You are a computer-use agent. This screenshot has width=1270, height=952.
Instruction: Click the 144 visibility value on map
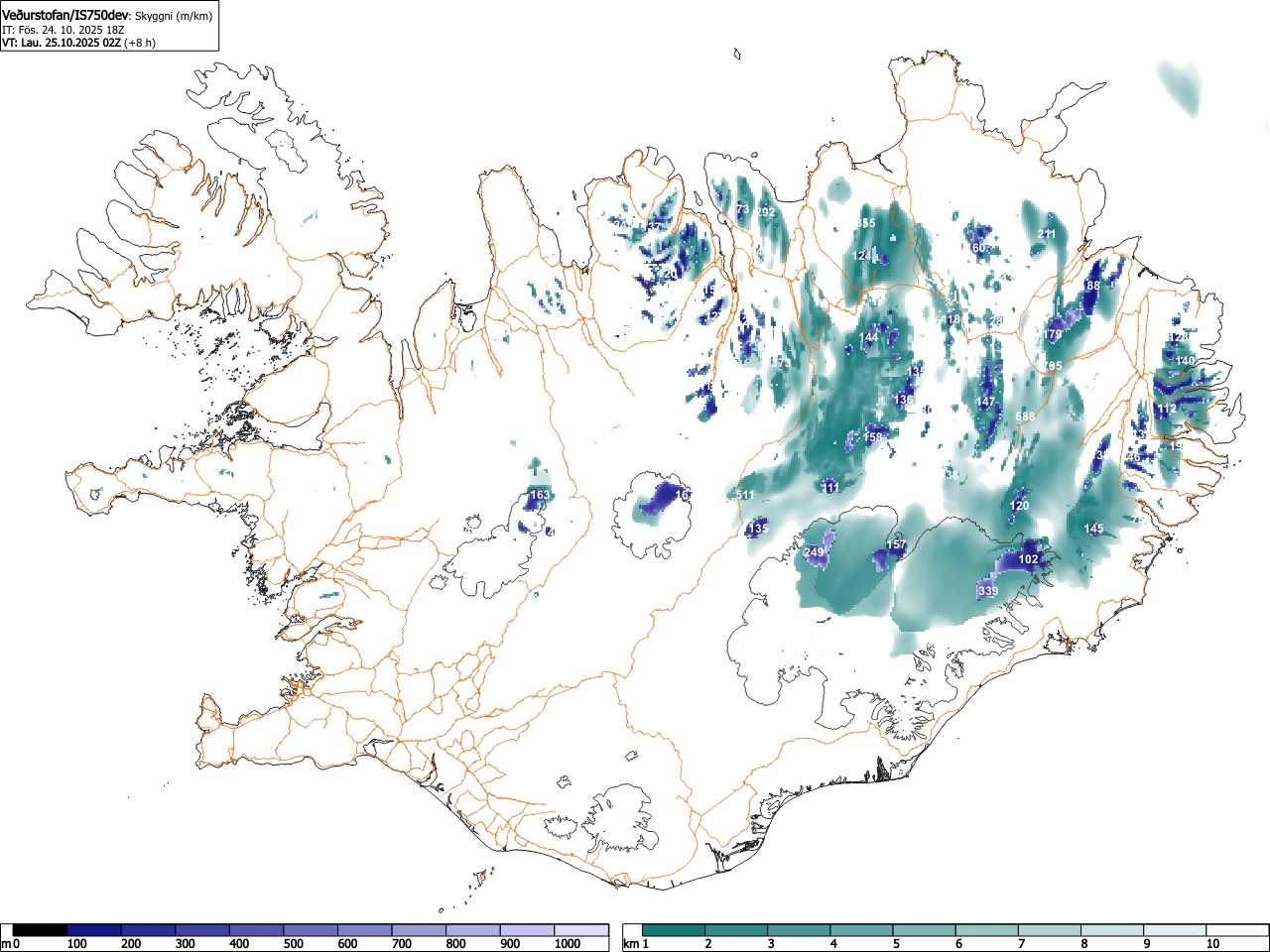(x=869, y=338)
